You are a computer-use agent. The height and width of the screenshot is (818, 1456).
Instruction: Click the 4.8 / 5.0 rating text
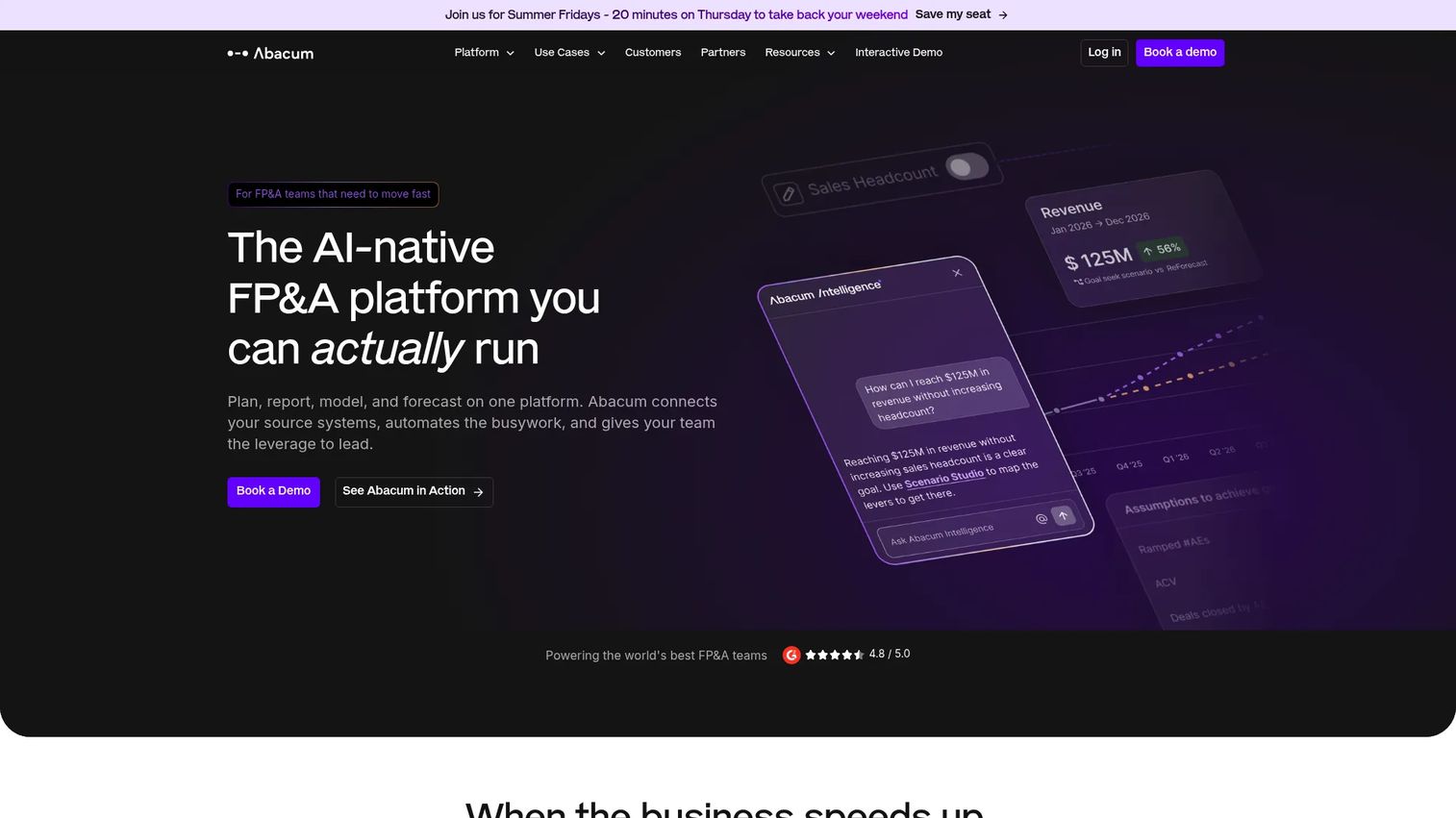tap(890, 654)
